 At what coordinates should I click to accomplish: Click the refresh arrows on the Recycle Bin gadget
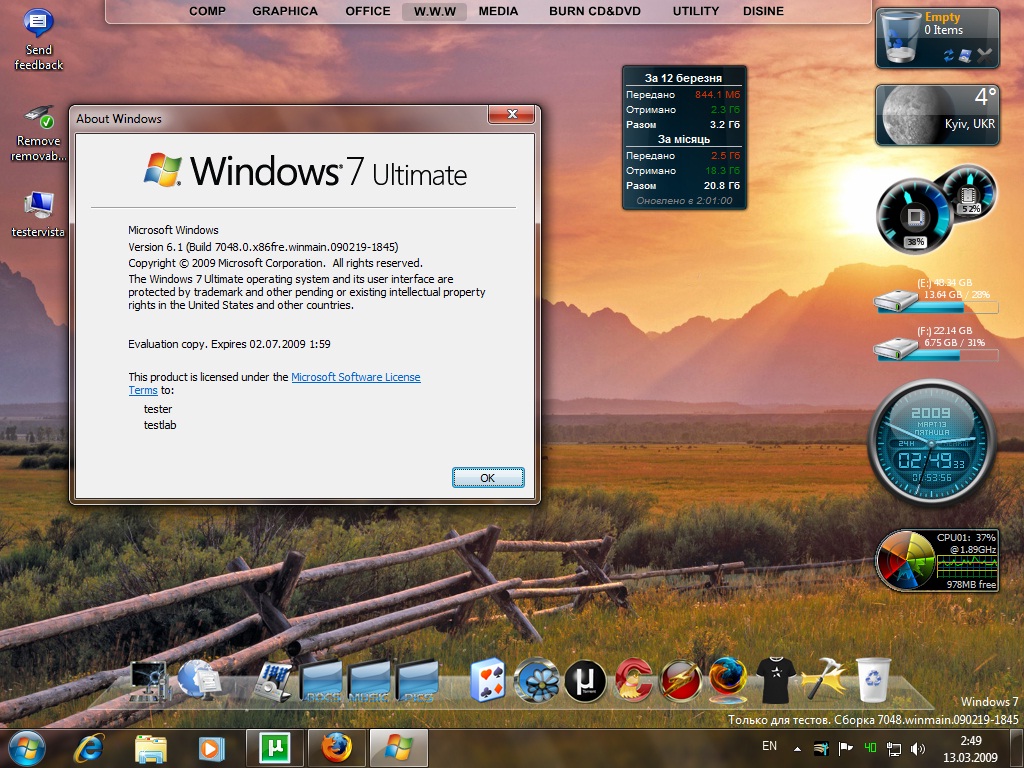[949, 56]
